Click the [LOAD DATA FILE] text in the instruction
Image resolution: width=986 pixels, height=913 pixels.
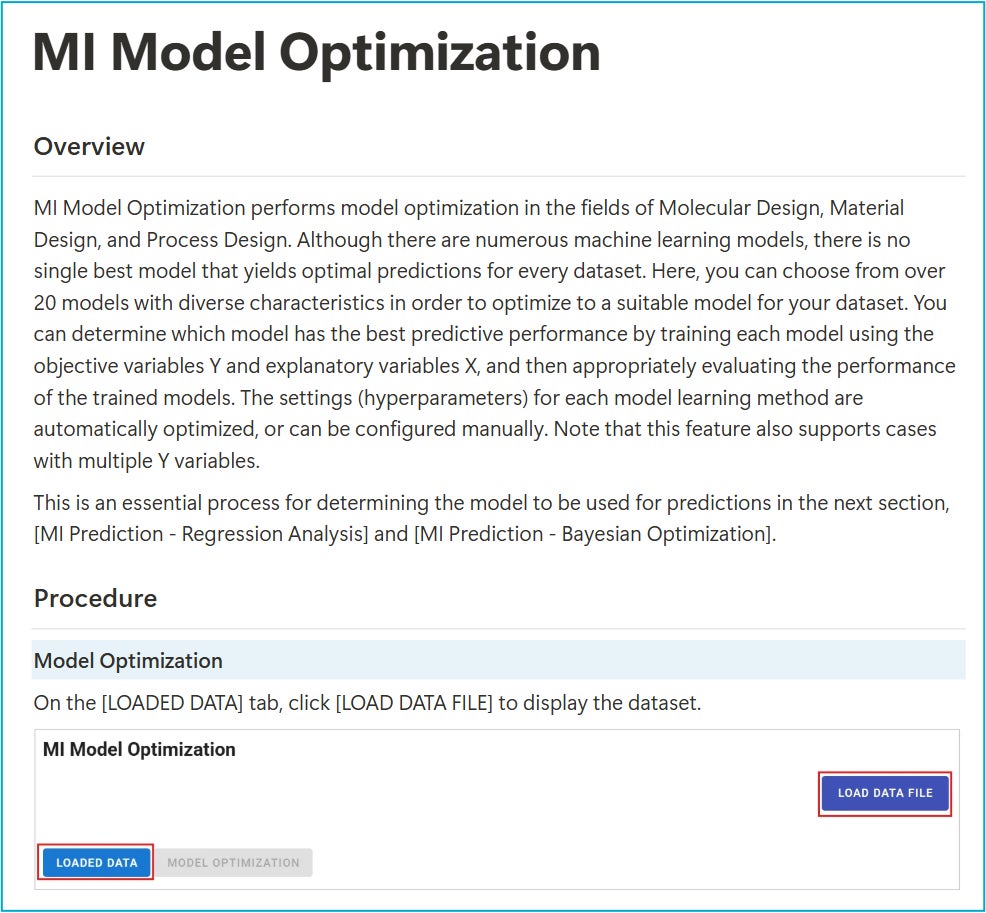(x=414, y=702)
